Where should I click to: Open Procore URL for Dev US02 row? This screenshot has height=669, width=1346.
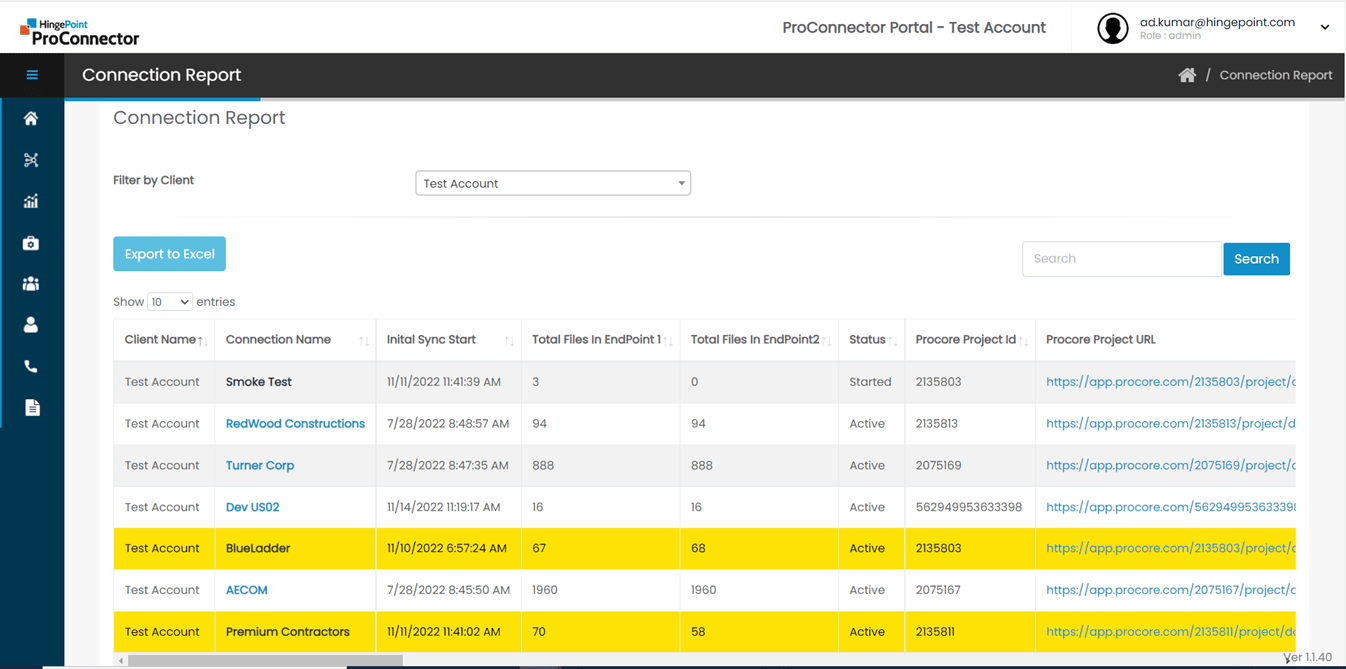[1170, 507]
